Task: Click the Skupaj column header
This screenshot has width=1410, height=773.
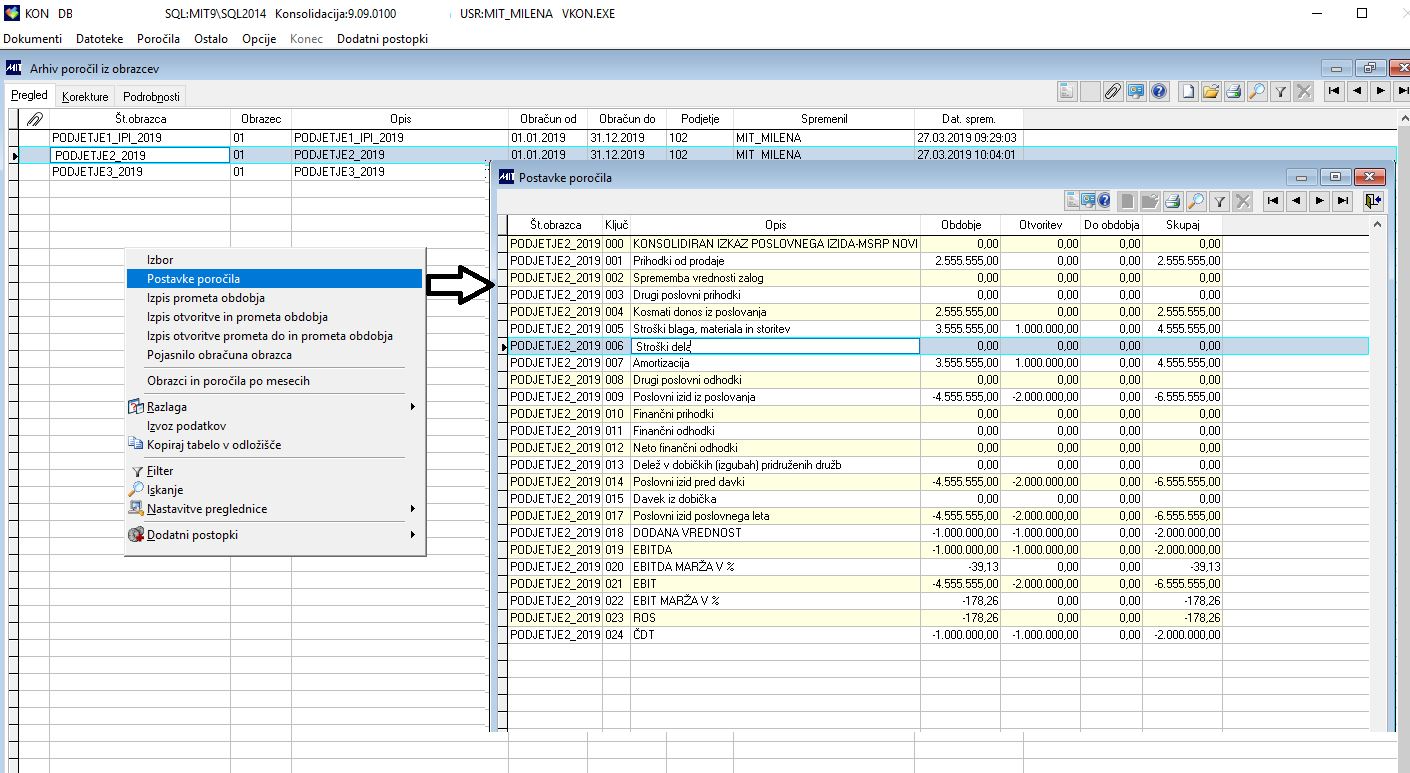Action: click(1182, 225)
